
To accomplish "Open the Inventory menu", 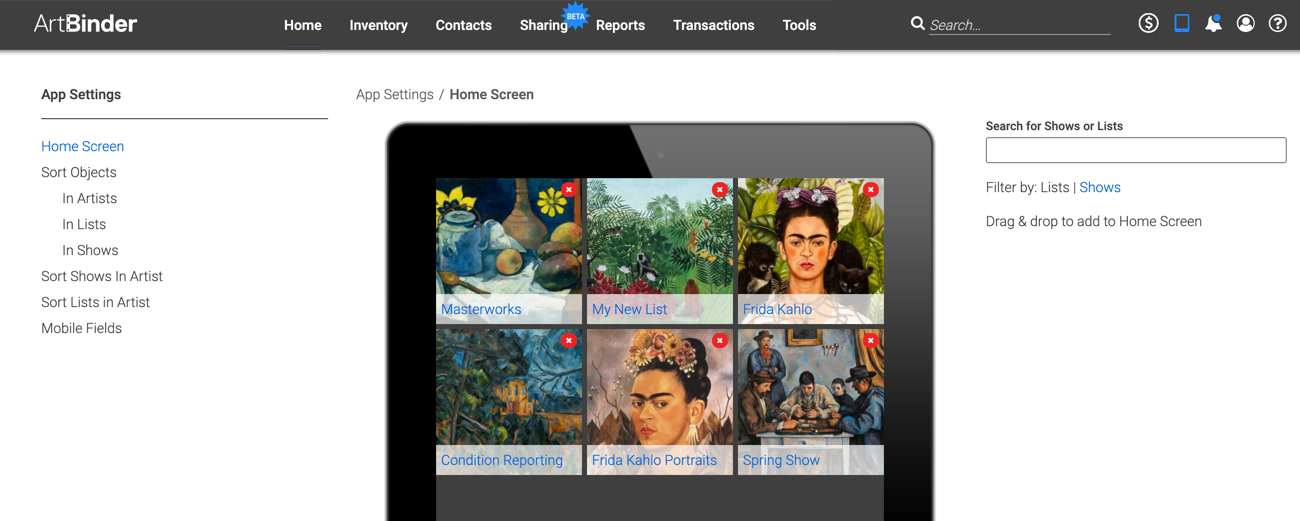I will tap(378, 25).
